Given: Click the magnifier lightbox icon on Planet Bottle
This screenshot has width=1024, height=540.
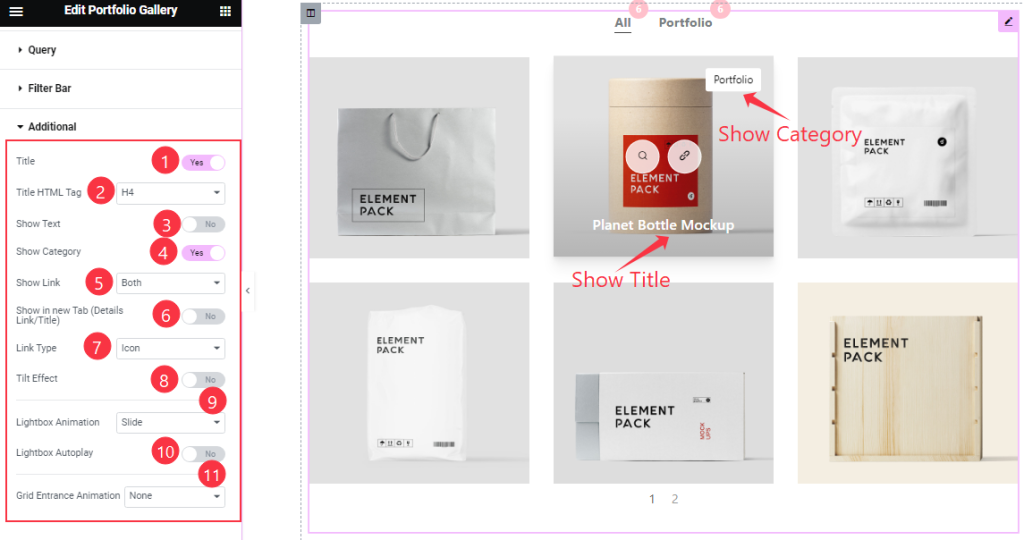Looking at the screenshot, I should [643, 155].
